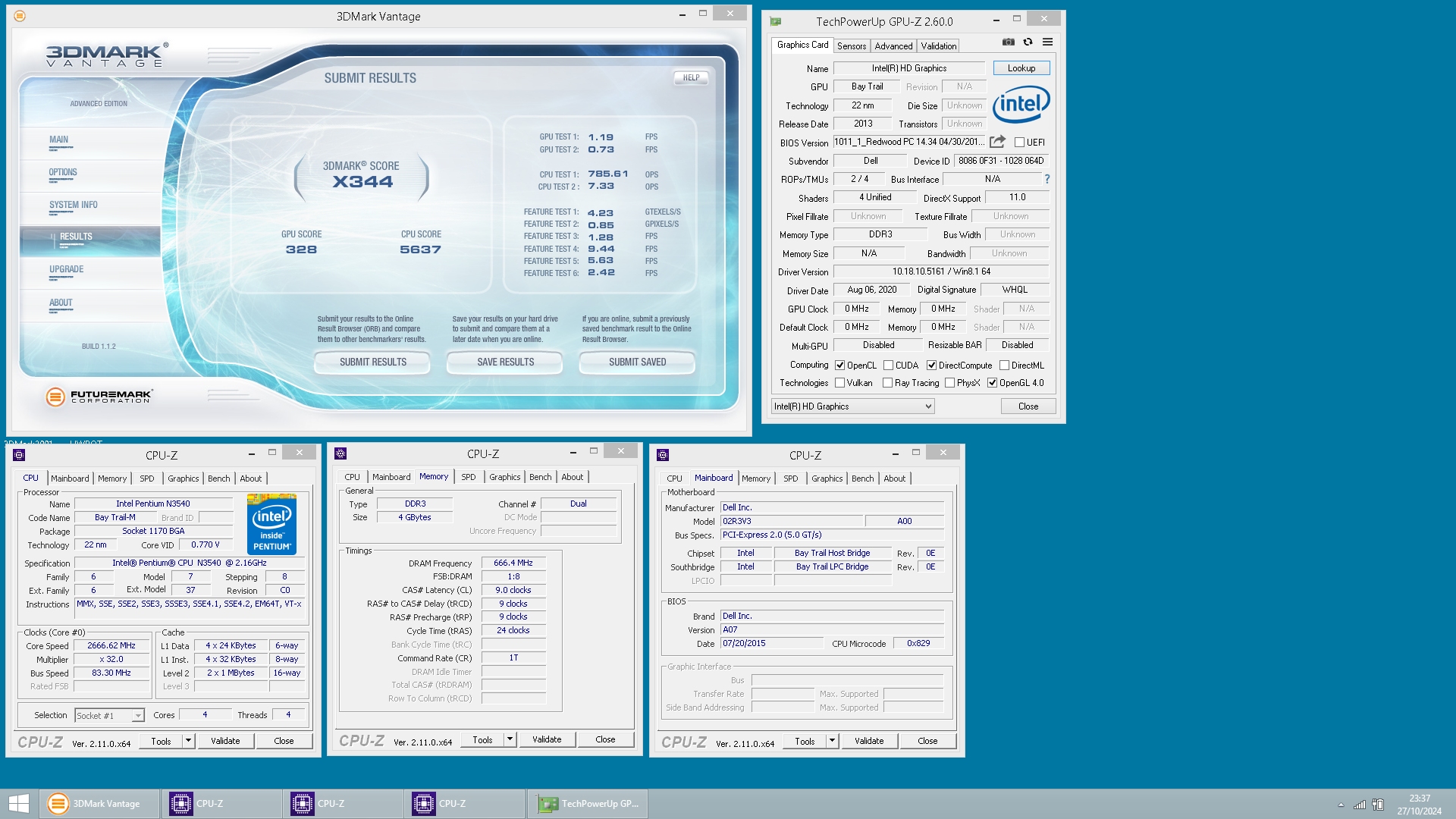The height and width of the screenshot is (819, 1456).
Task: Click power/battery tray icon
Action: click(1378, 805)
